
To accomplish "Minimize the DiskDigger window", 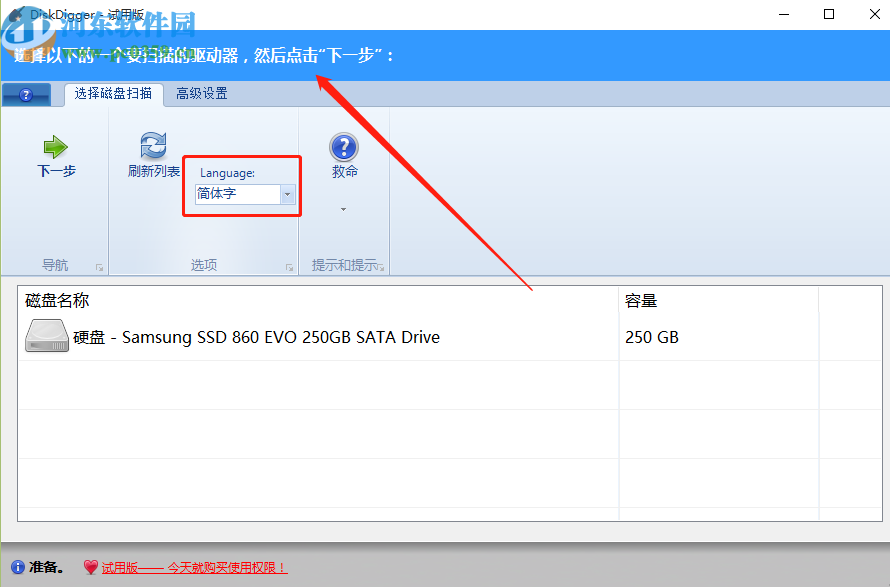I will click(x=784, y=14).
